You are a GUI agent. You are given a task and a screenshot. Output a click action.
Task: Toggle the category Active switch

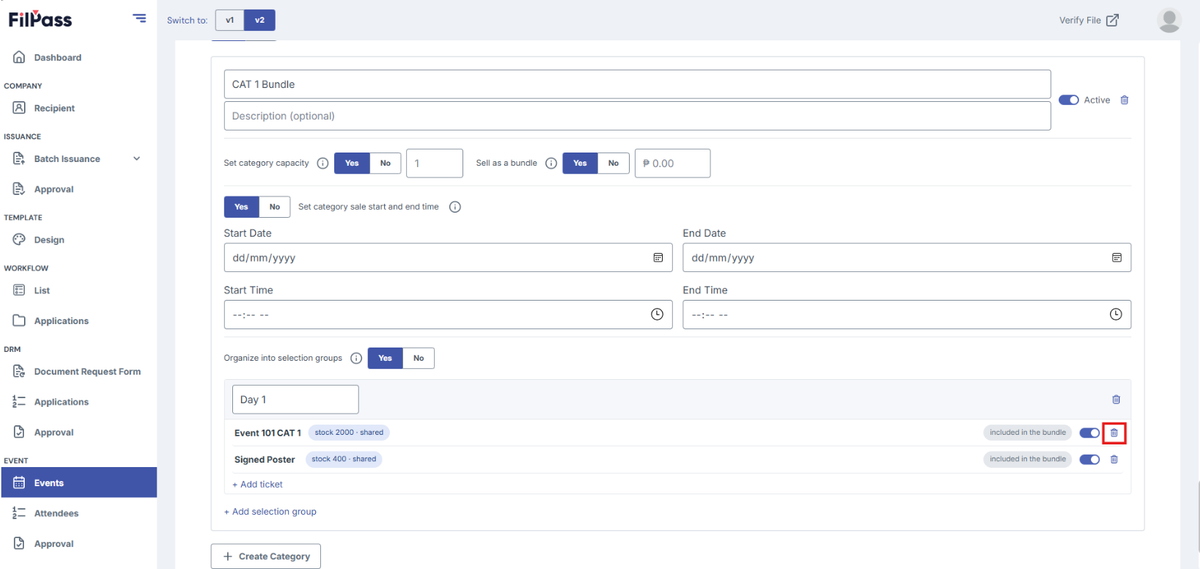[x=1068, y=100]
